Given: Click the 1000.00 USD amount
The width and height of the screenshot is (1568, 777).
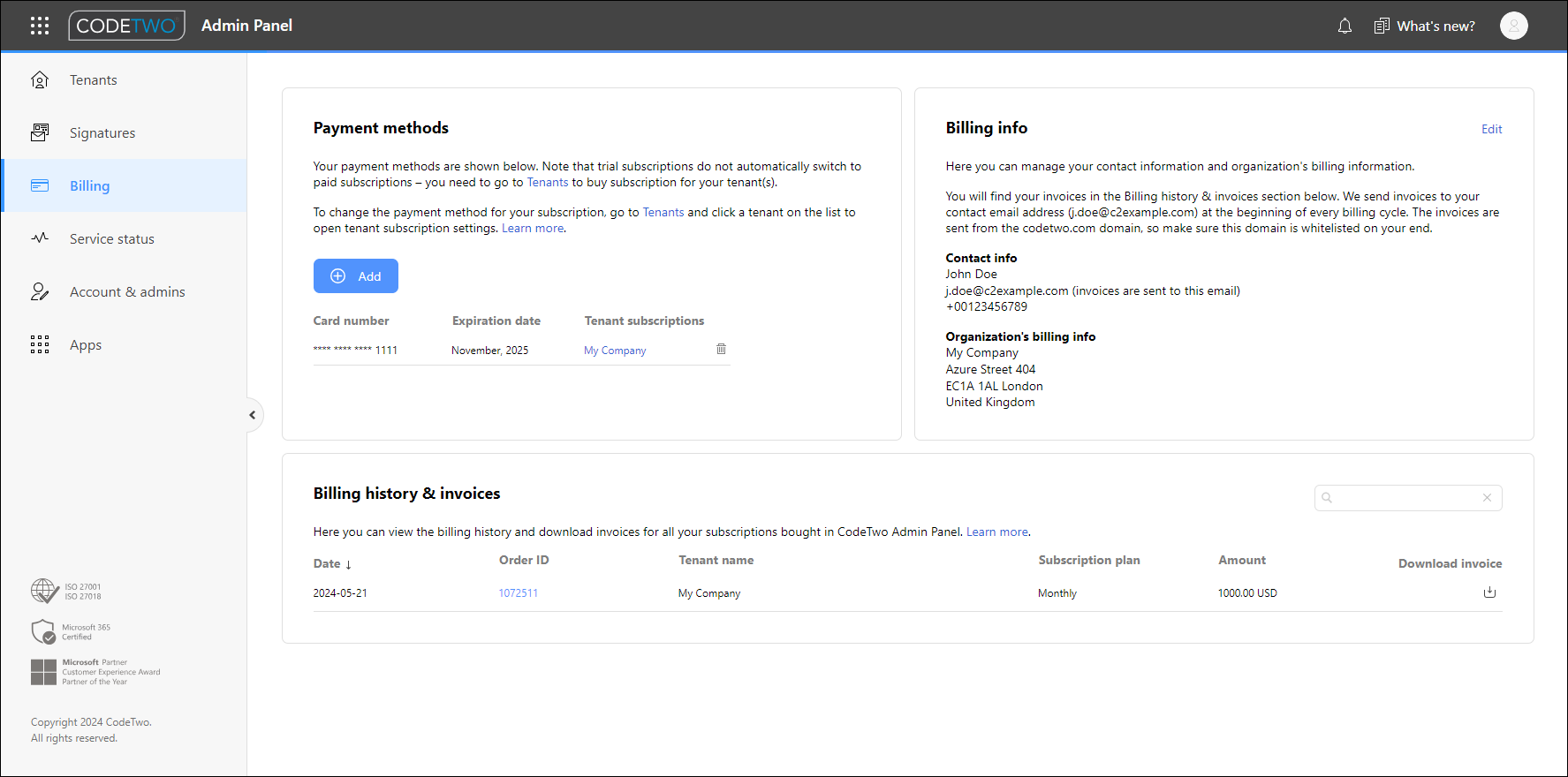Looking at the screenshot, I should click(1247, 593).
